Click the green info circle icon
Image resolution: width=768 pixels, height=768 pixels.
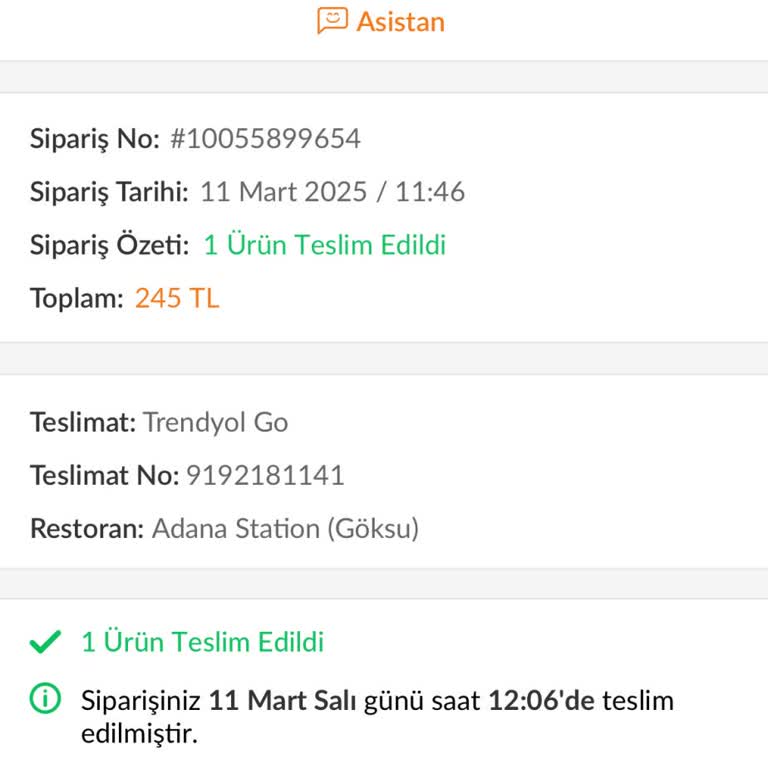[45, 700]
